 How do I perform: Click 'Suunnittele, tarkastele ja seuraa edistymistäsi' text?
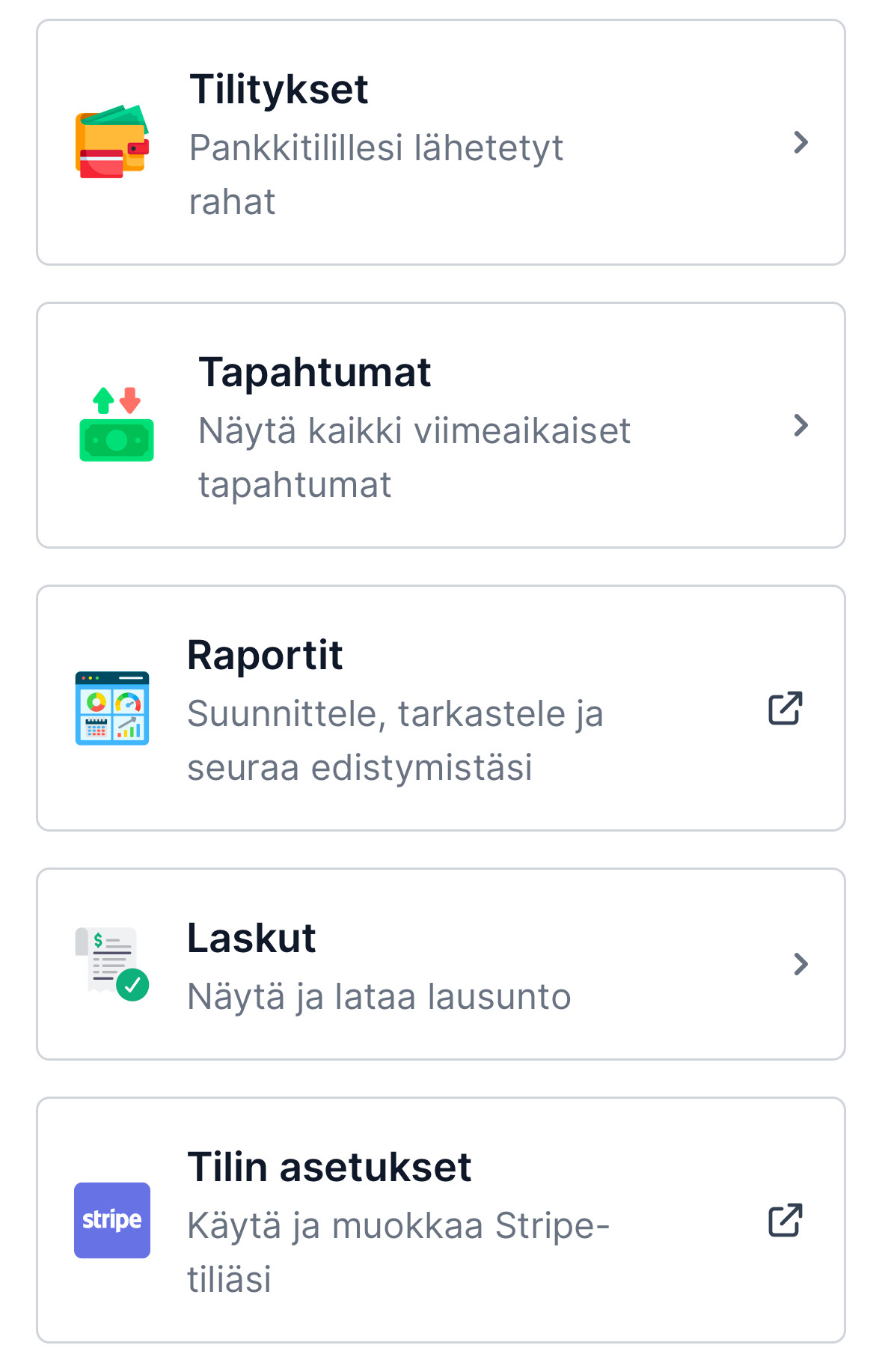(395, 740)
